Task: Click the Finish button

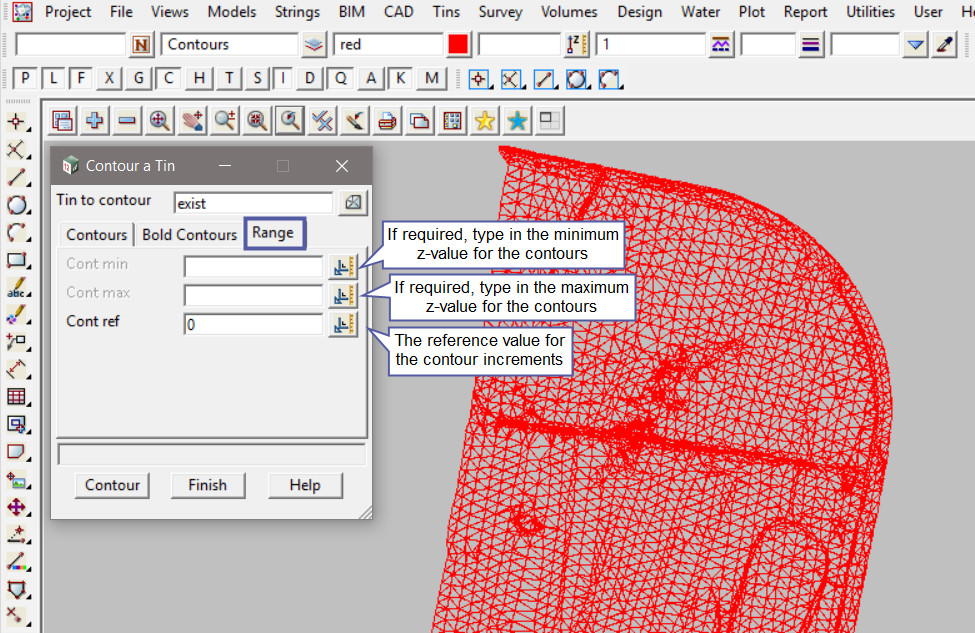Action: point(208,485)
